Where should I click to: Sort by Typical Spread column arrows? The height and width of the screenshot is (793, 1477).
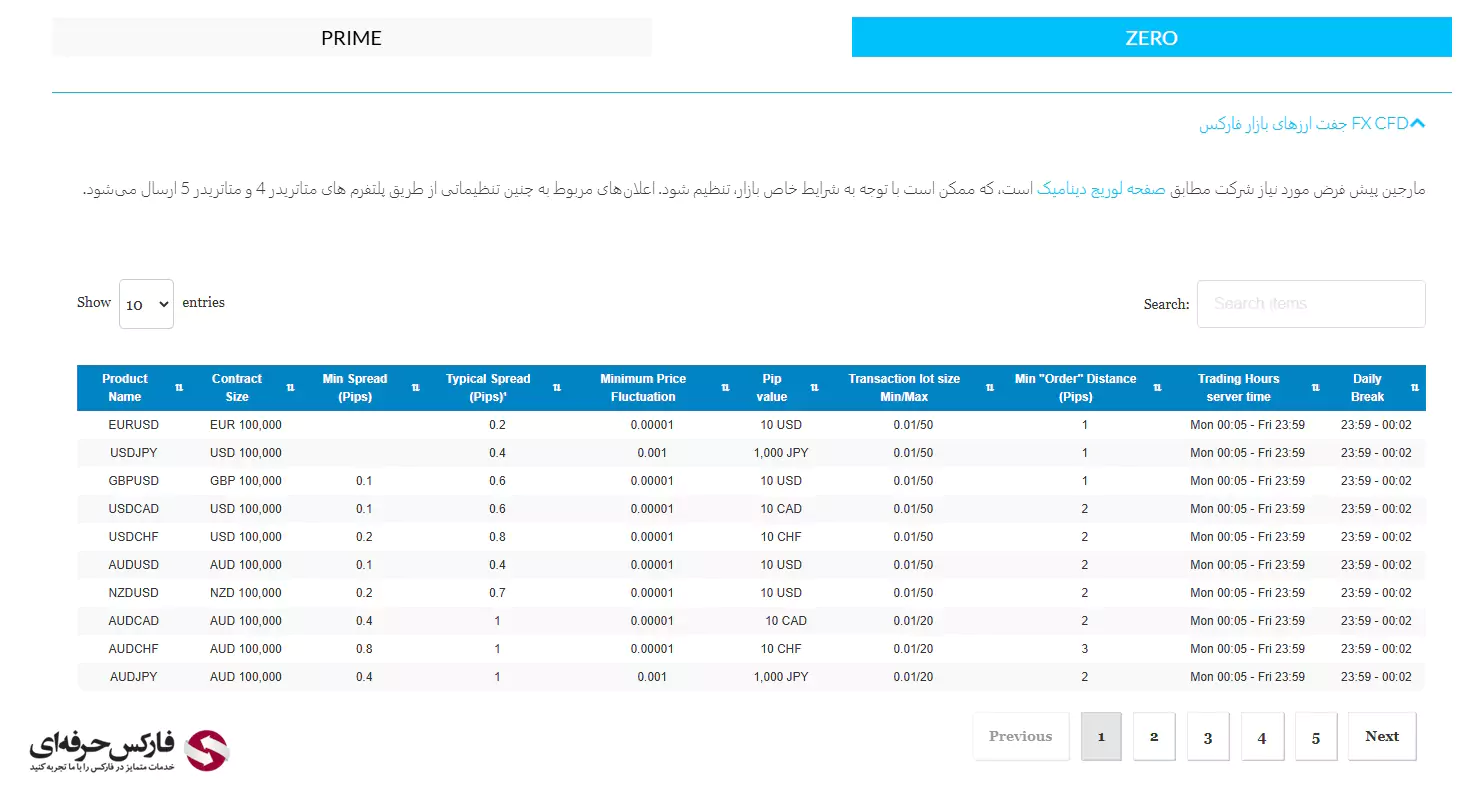(555, 388)
